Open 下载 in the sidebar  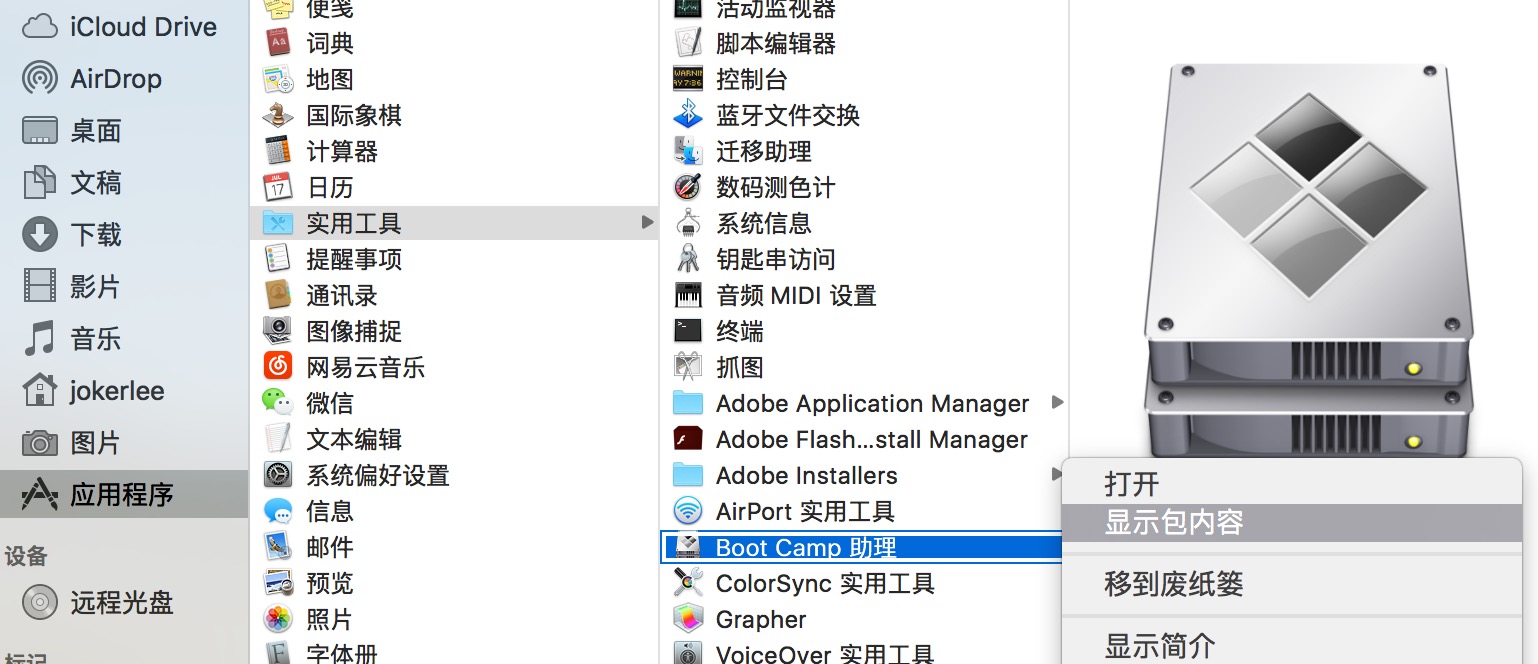point(72,235)
